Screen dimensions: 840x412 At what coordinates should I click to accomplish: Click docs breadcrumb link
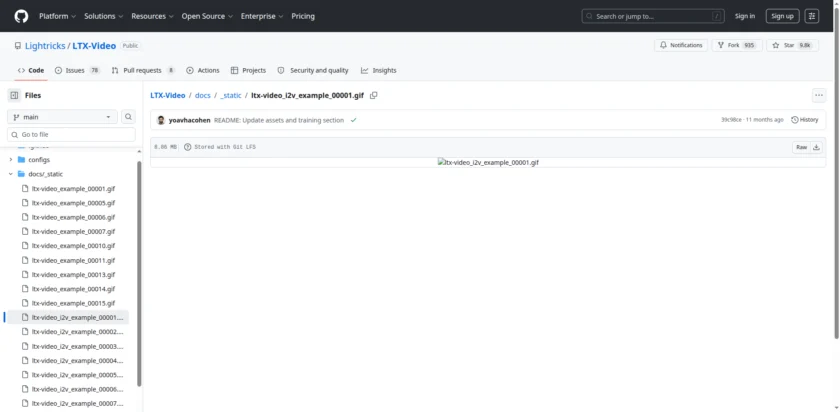(202, 95)
